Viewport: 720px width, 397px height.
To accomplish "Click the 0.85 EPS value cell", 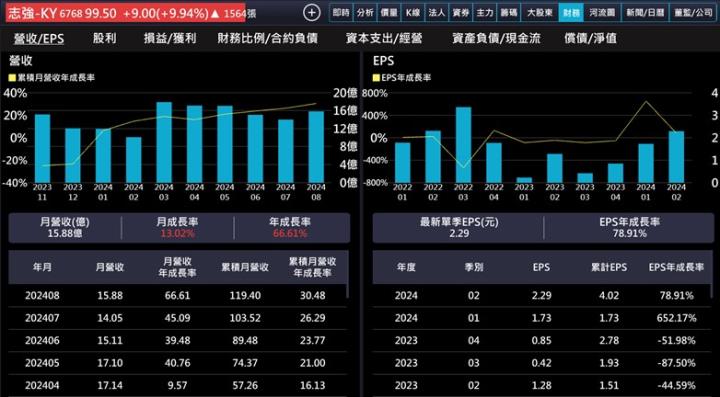I will pyautogui.click(x=542, y=341).
